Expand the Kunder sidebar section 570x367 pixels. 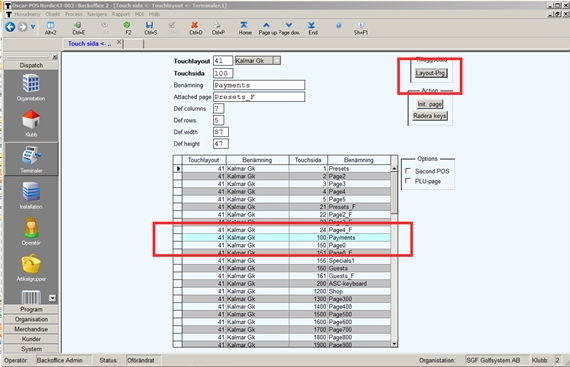pos(31,339)
